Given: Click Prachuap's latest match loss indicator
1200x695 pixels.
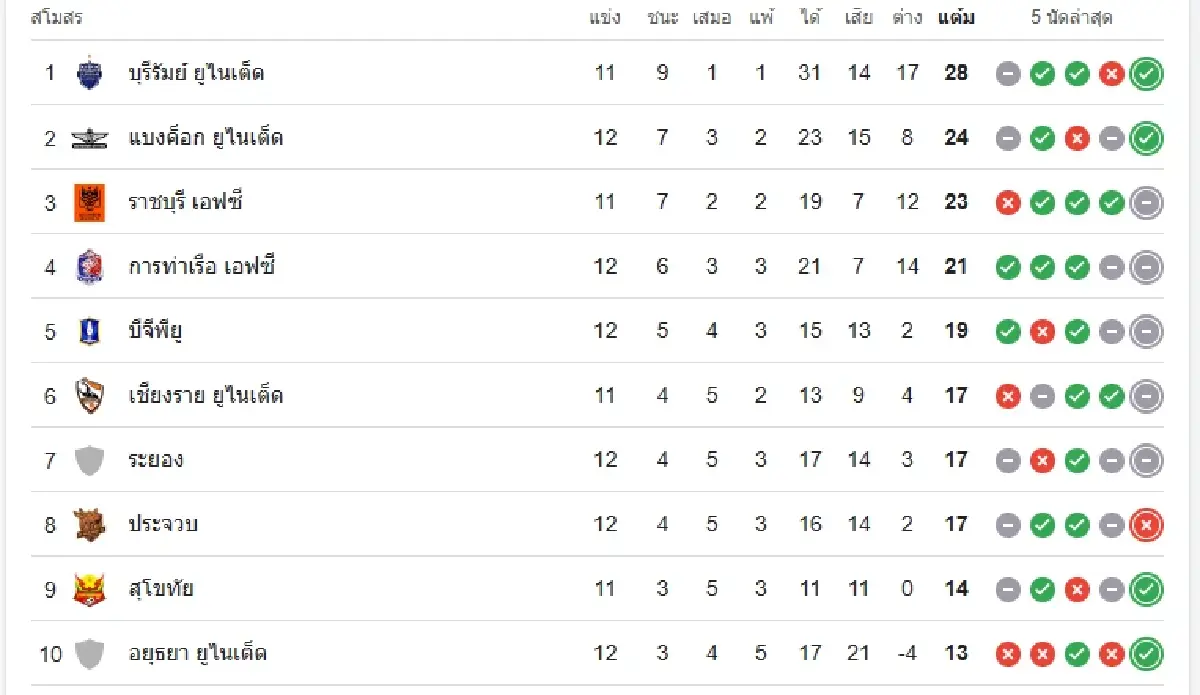Looking at the screenshot, I should click(x=1146, y=525).
